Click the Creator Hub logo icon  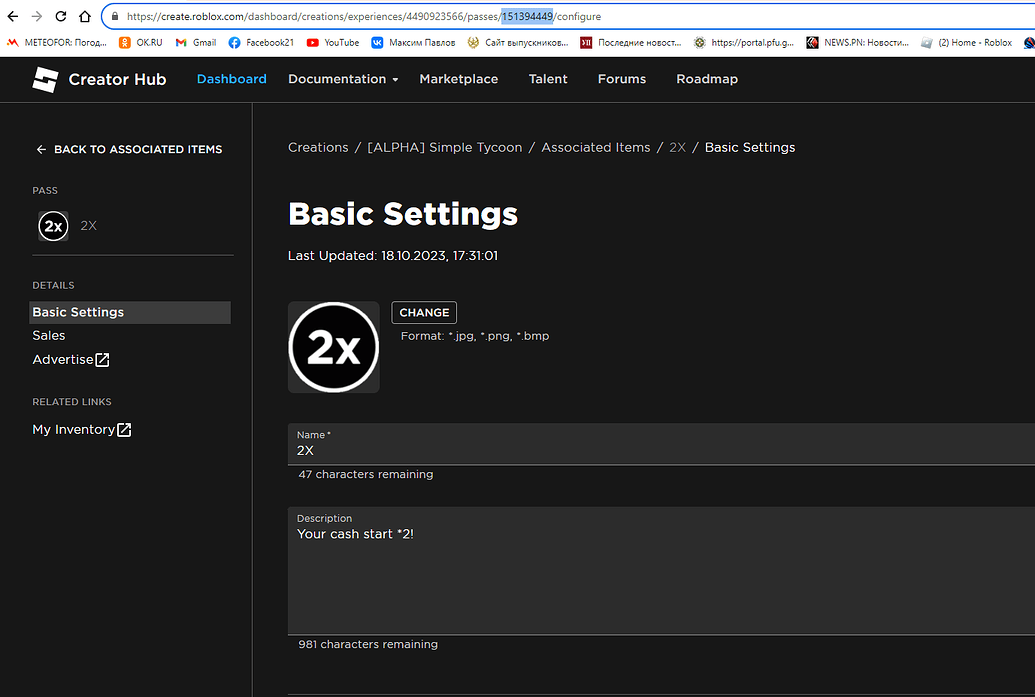(x=45, y=79)
